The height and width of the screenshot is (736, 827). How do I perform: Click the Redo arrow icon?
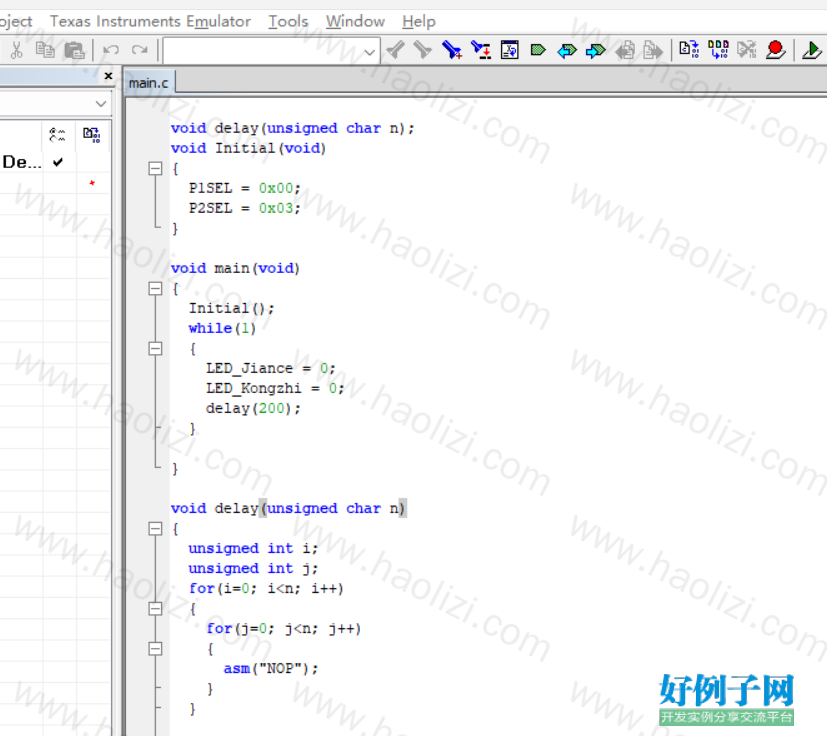pyautogui.click(x=140, y=50)
